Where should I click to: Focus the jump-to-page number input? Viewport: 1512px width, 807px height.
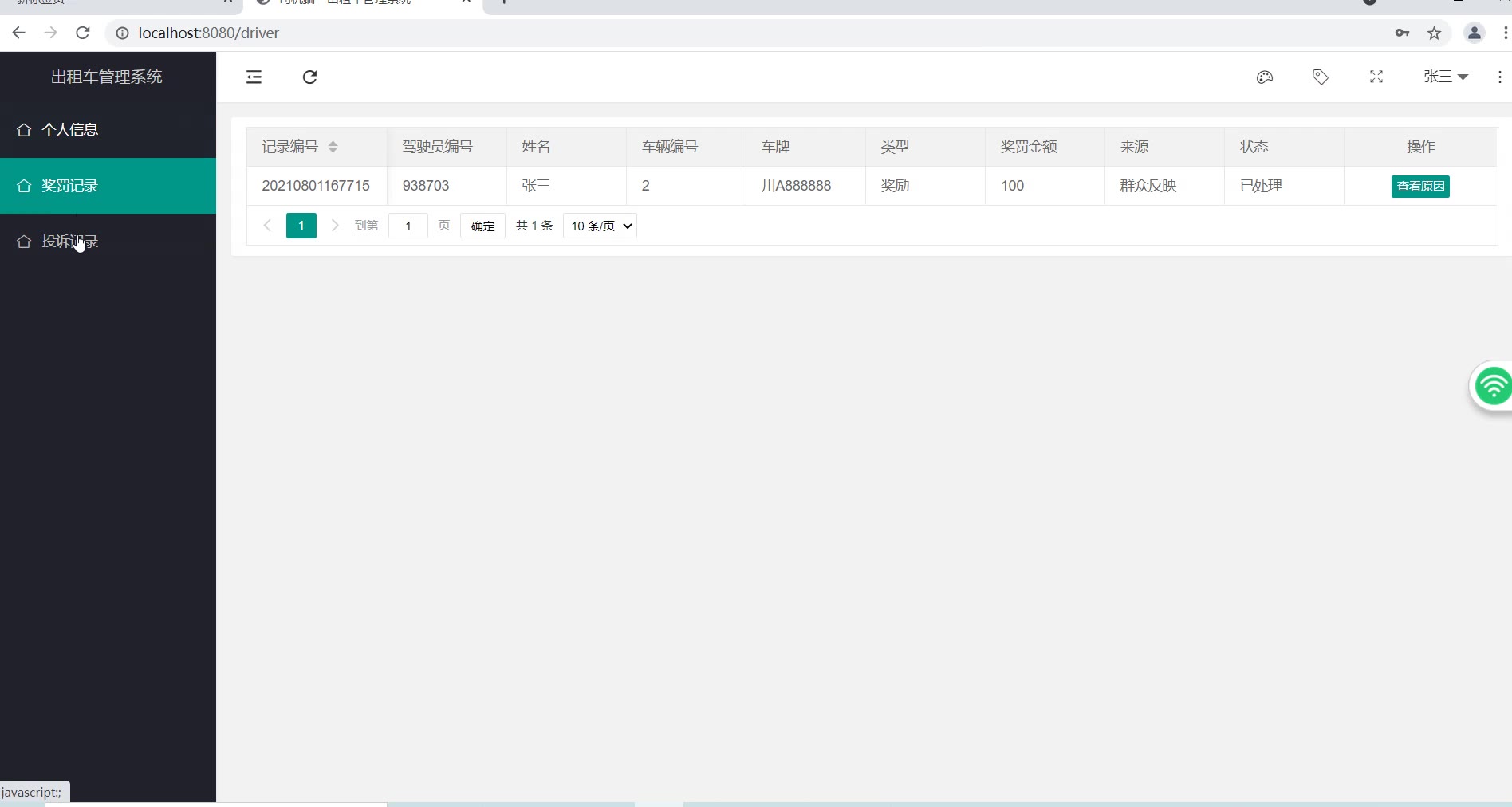click(408, 226)
